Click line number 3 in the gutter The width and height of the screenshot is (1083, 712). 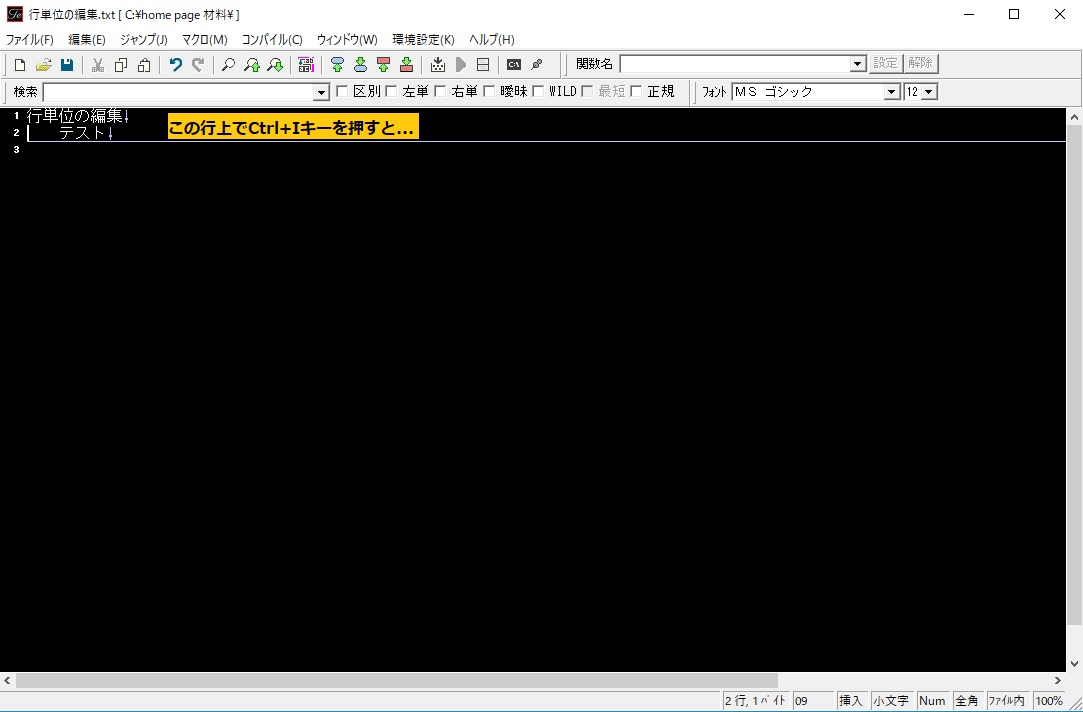point(16,150)
